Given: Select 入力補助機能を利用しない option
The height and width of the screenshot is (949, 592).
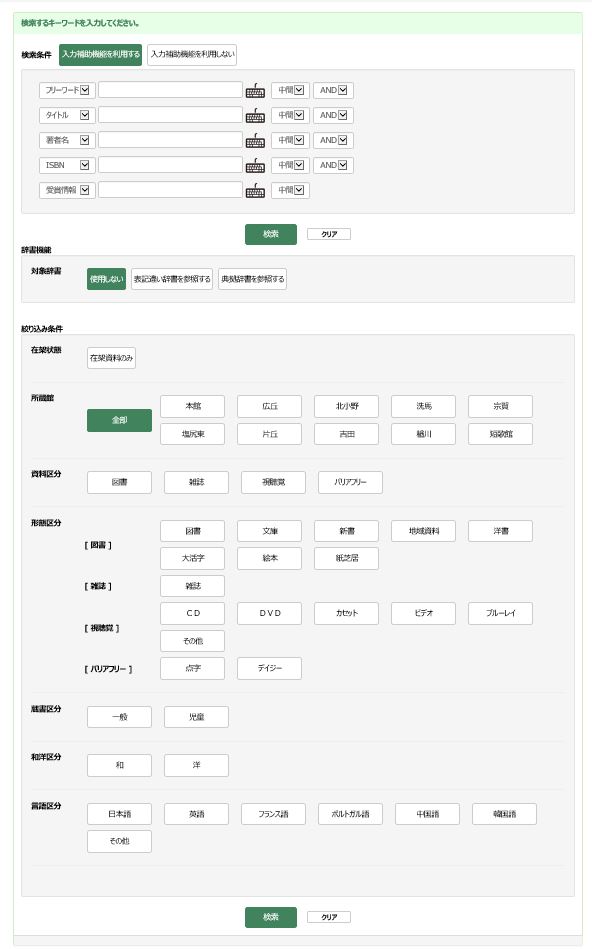Looking at the screenshot, I should pyautogui.click(x=192, y=54).
